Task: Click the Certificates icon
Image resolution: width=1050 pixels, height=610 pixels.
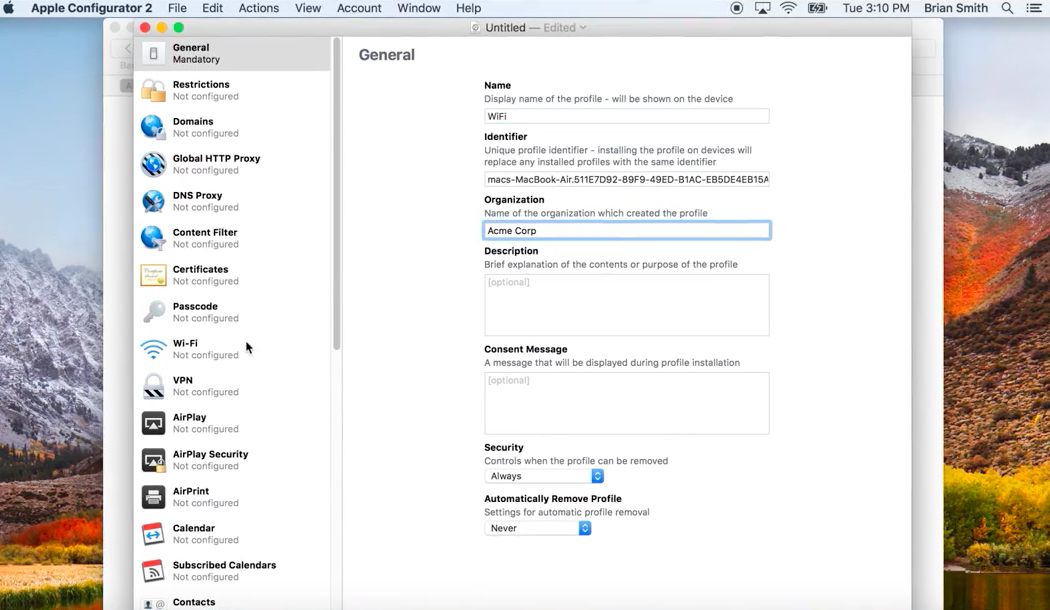Action: point(153,275)
